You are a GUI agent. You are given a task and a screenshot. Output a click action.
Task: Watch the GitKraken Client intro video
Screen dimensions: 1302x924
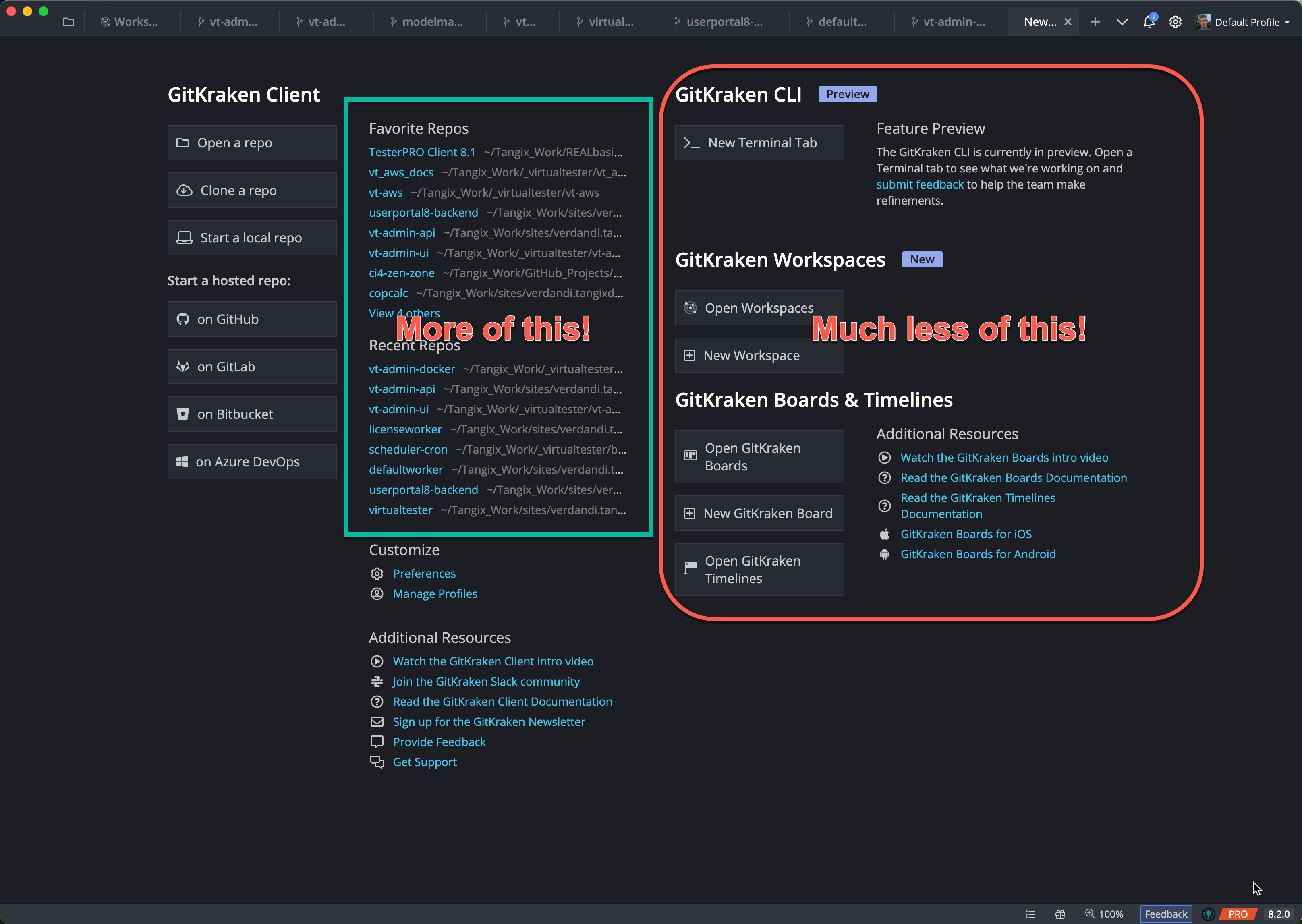point(493,661)
